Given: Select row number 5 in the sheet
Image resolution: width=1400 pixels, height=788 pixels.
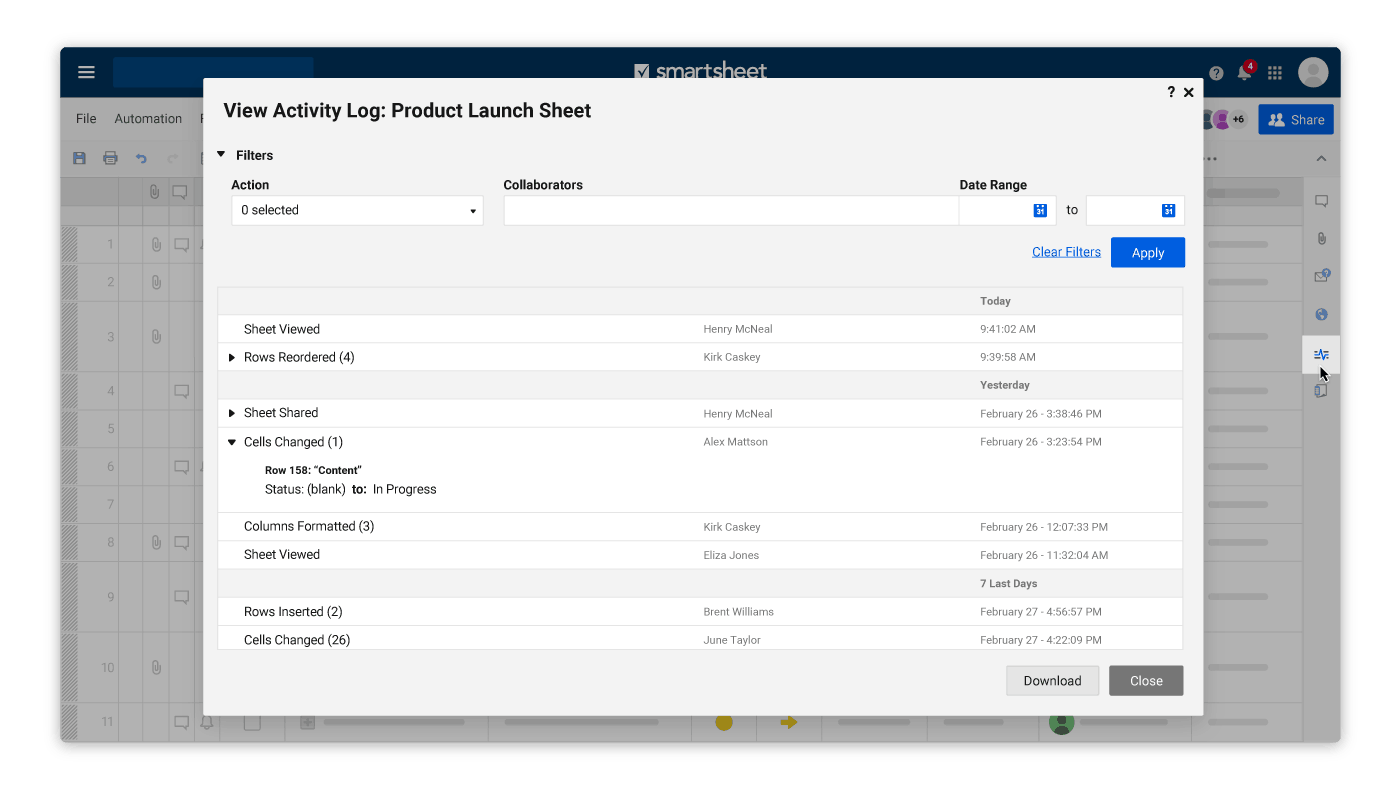Looking at the screenshot, I should pyautogui.click(x=110, y=429).
